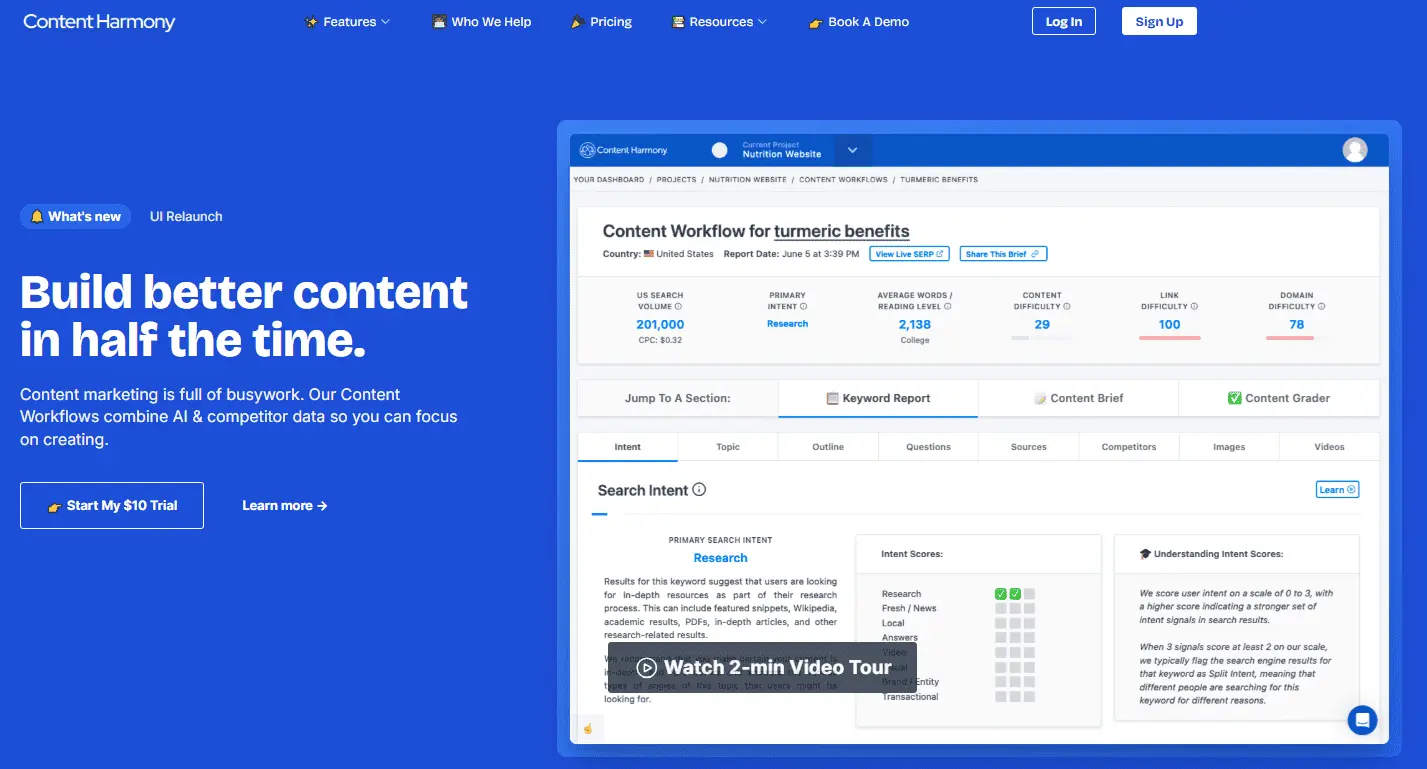Open the Book A Demo menu item
Image resolution: width=1427 pixels, height=769 pixels.
tap(858, 21)
